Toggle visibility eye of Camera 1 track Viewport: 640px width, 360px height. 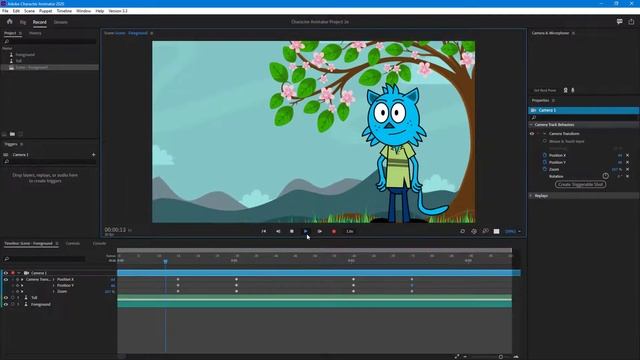[6, 273]
